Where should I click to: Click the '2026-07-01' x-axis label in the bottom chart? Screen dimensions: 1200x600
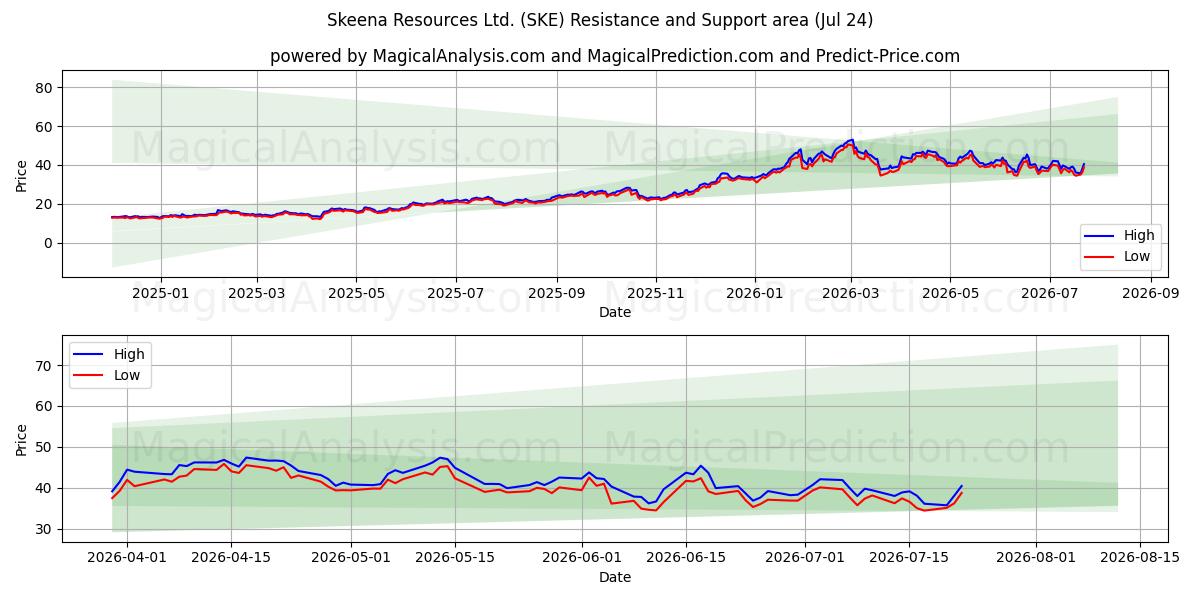pyautogui.click(x=805, y=559)
